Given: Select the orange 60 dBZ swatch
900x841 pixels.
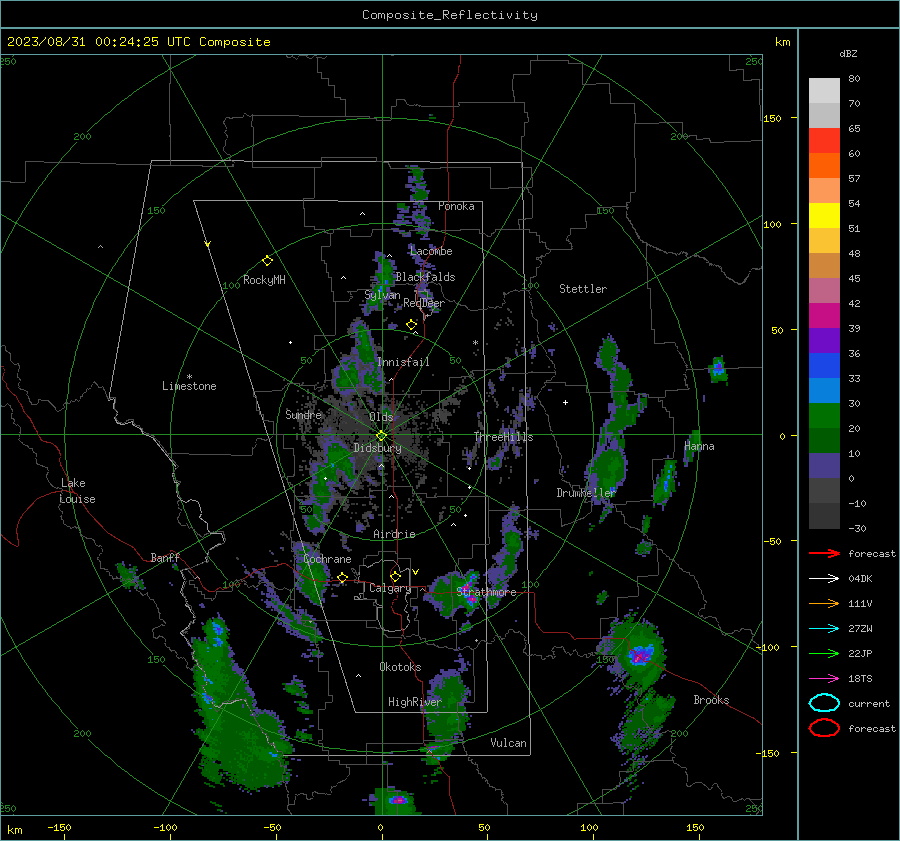Looking at the screenshot, I should click(824, 165).
